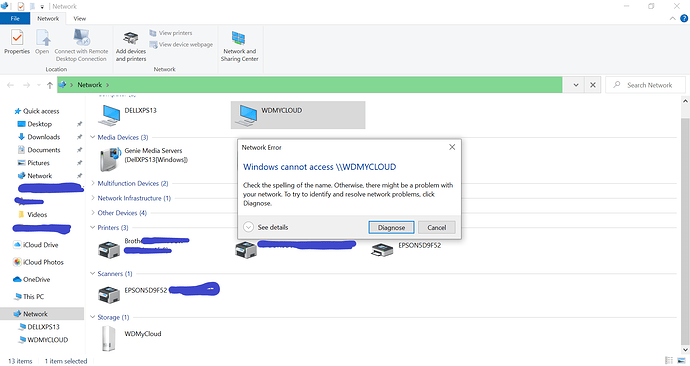Select WDMYCLOUD in navigation tree

pos(48,340)
